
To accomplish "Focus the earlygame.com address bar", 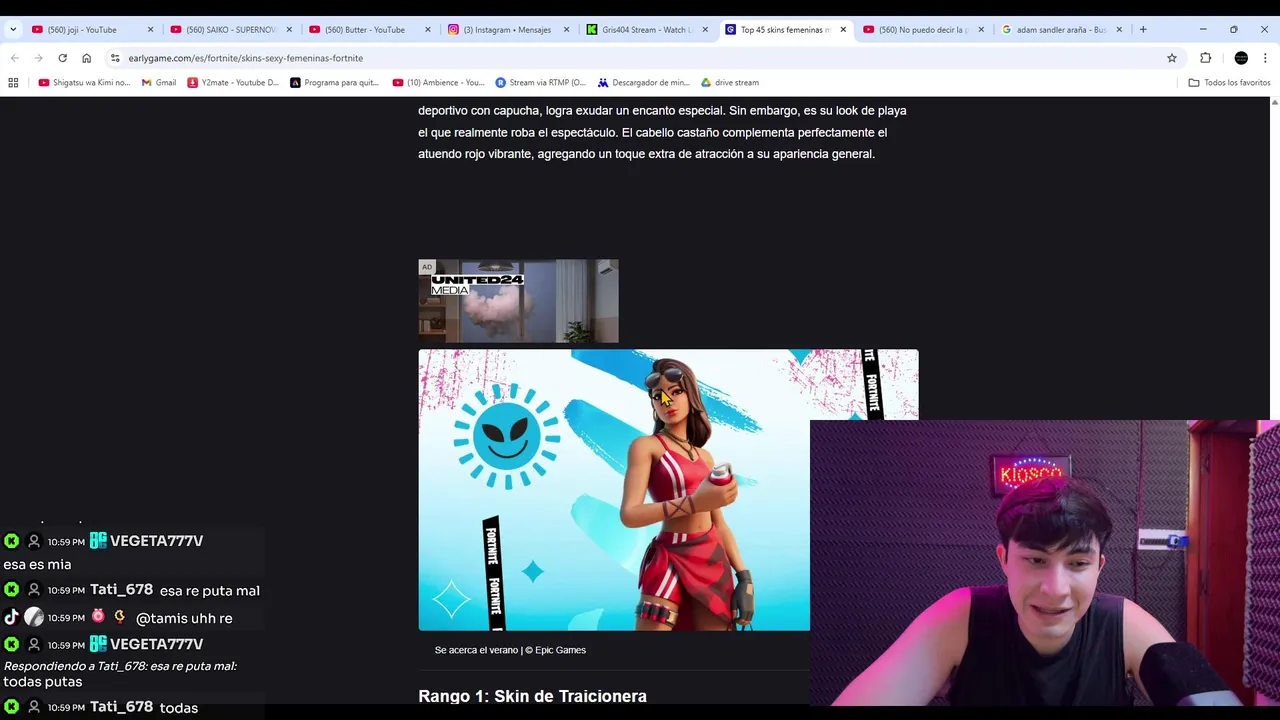I will pos(640,58).
